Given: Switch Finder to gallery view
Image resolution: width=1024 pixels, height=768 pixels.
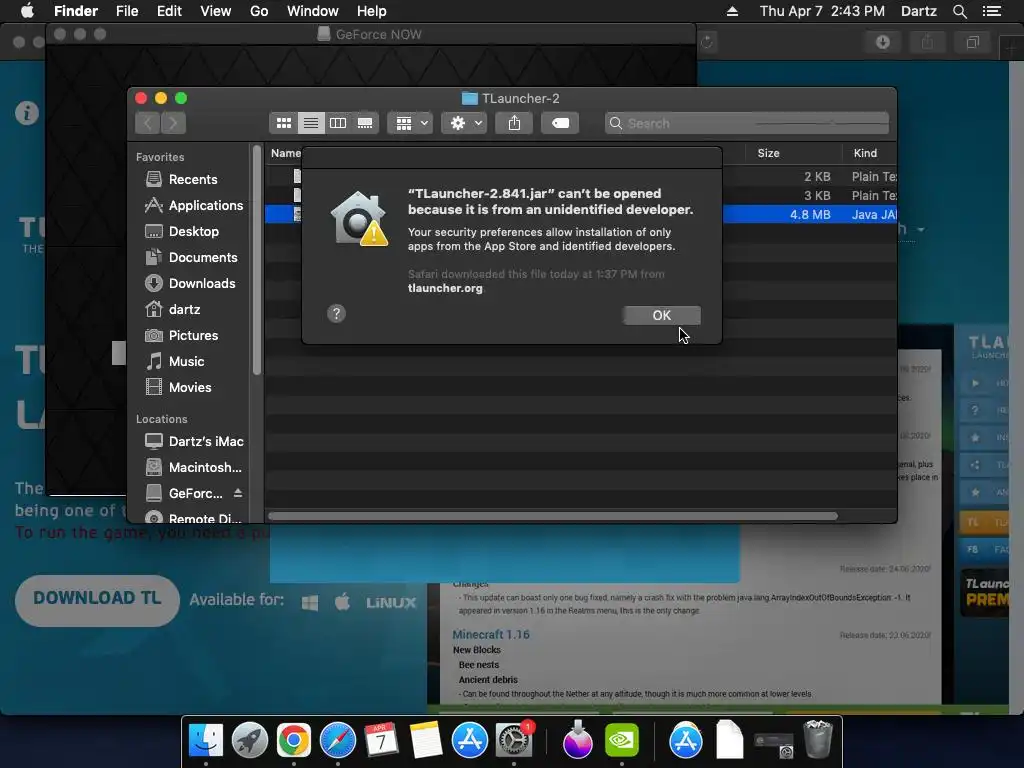Looking at the screenshot, I should 365,123.
